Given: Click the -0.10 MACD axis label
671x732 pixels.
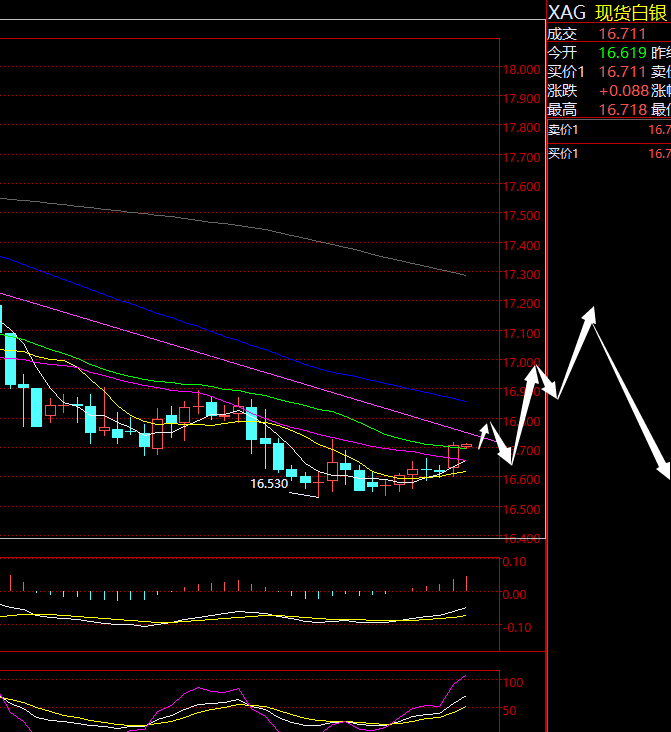Looking at the screenshot, I should coord(517,628).
